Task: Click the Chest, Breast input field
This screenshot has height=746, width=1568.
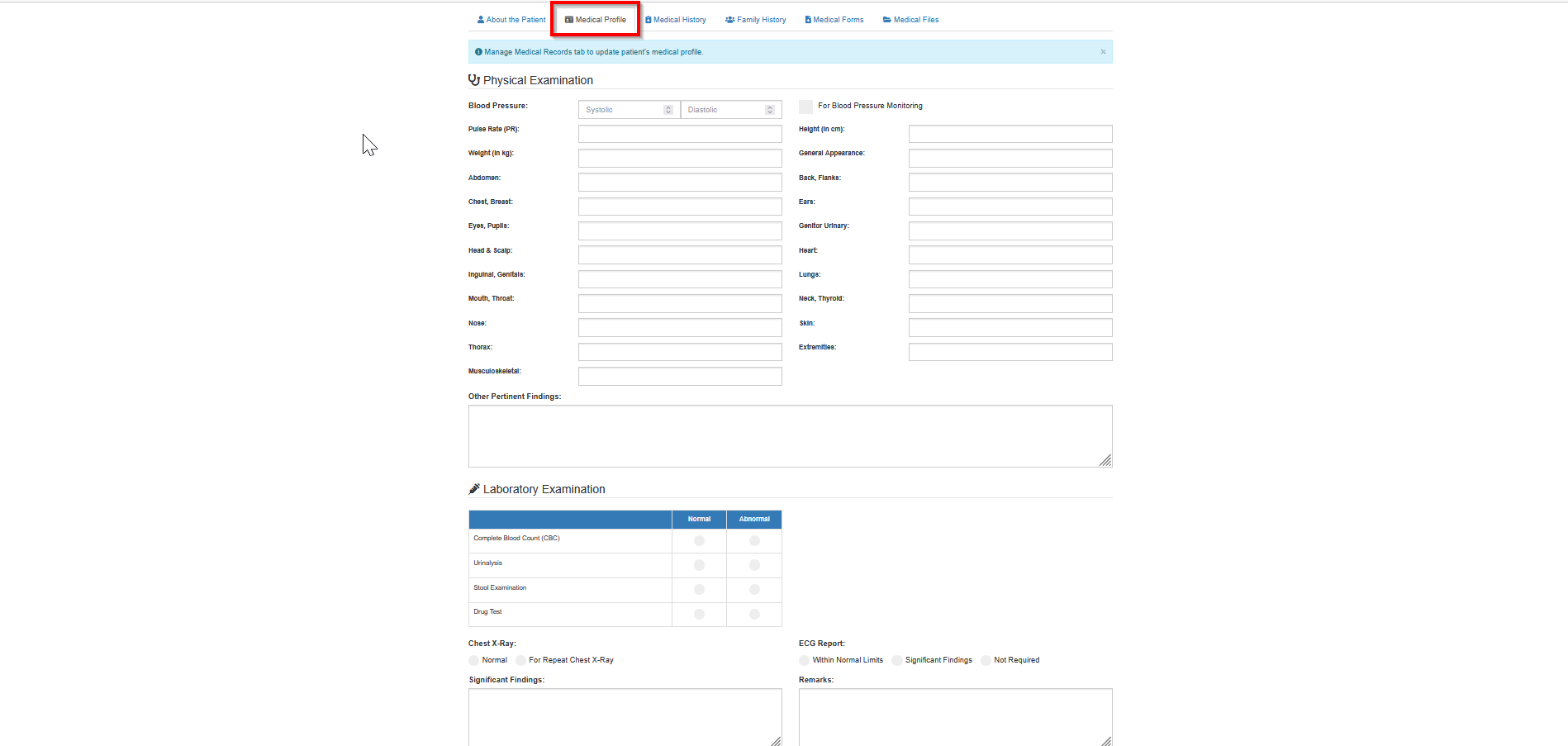Action: 680,207
